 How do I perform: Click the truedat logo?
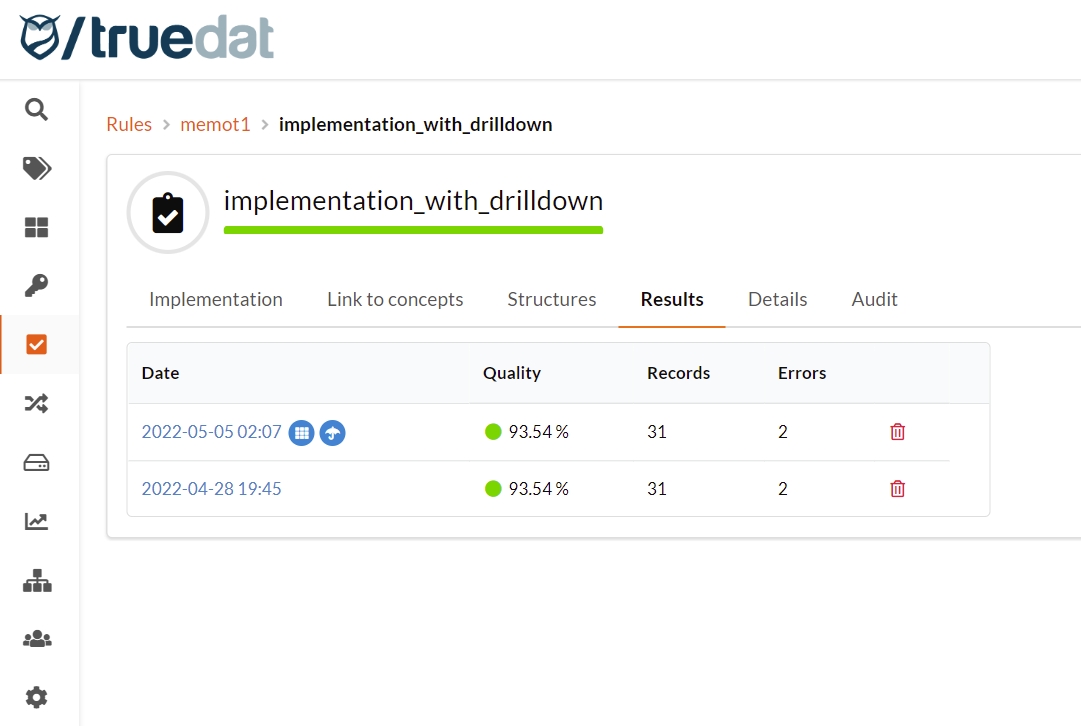pos(146,38)
